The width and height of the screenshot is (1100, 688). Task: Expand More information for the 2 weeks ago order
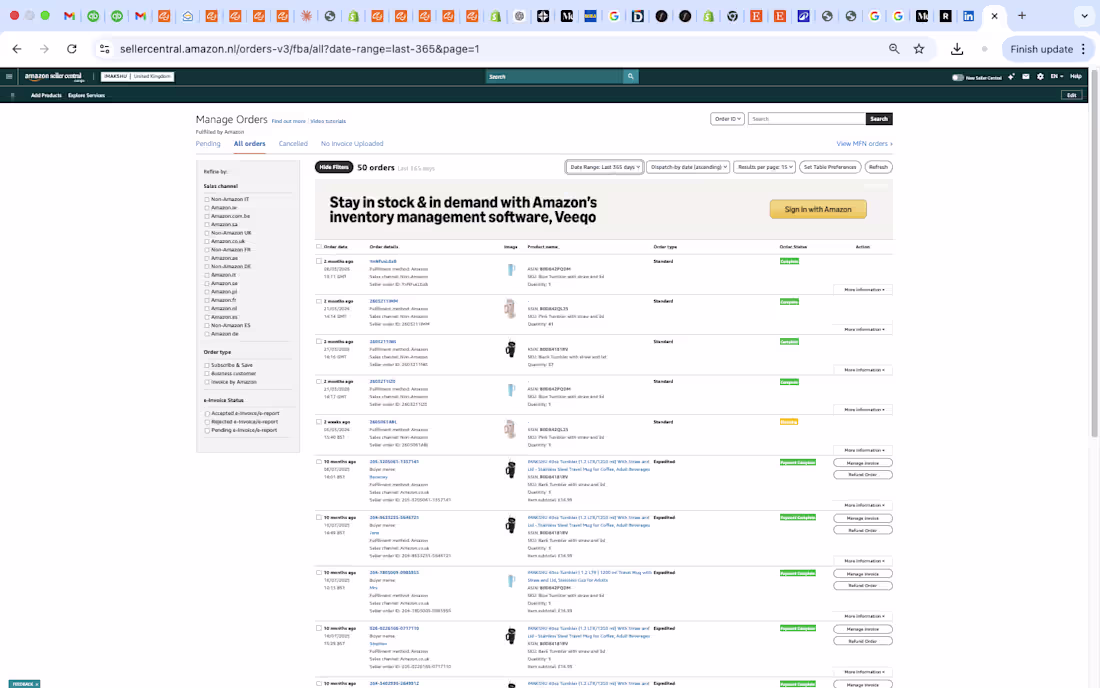(x=864, y=450)
